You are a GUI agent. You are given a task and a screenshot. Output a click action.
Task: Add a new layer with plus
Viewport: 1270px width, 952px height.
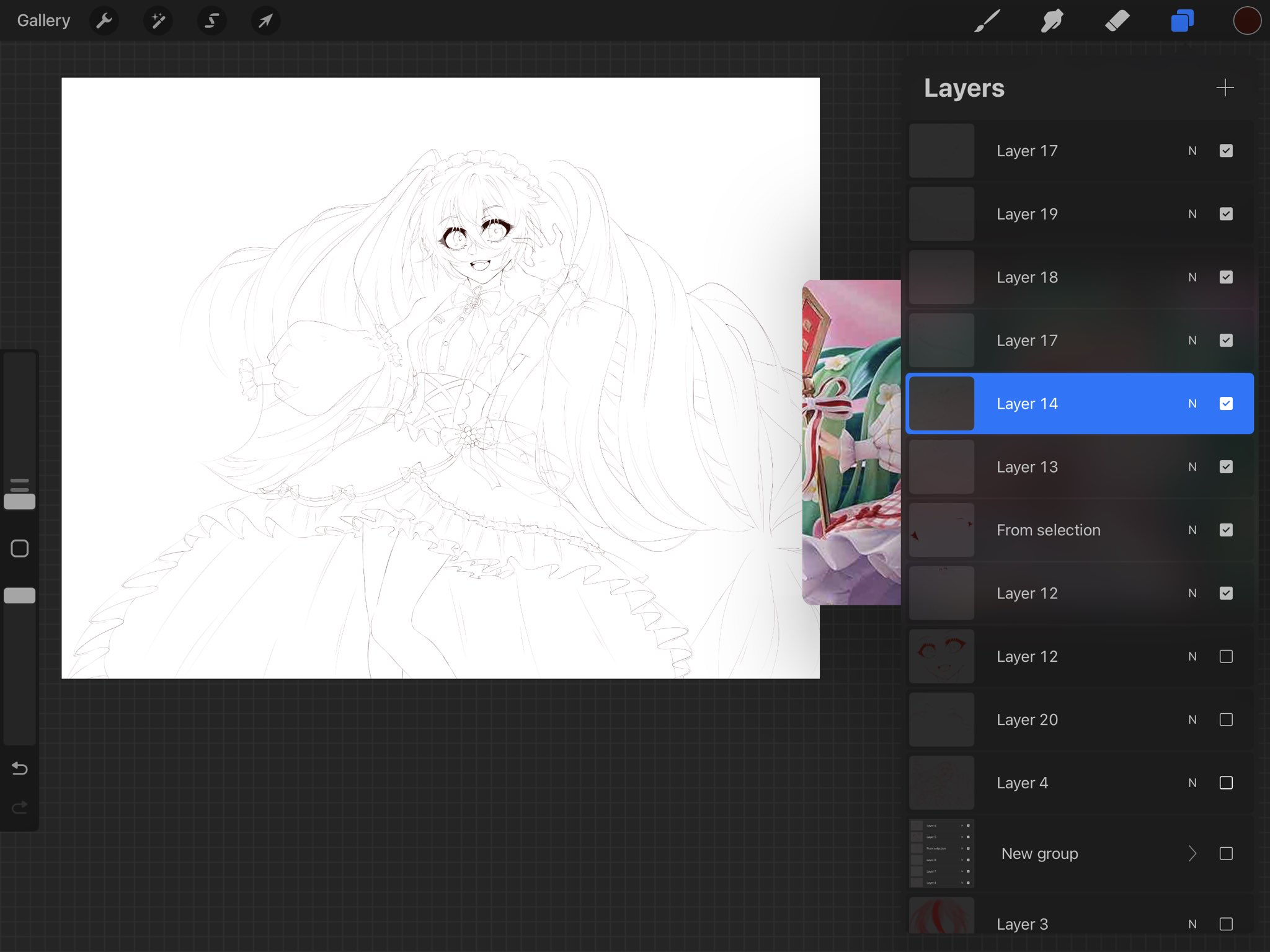point(1225,87)
